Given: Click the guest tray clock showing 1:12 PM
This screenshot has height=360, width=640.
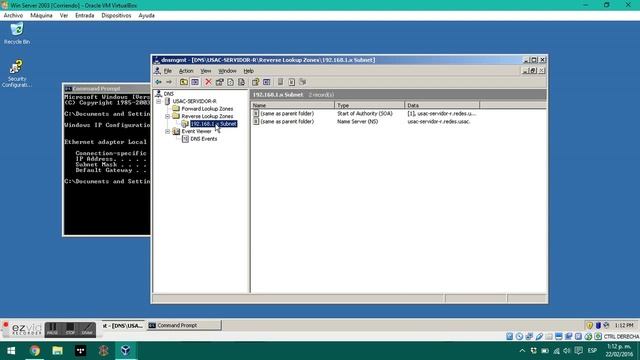Looking at the screenshot, I should click(x=624, y=325).
